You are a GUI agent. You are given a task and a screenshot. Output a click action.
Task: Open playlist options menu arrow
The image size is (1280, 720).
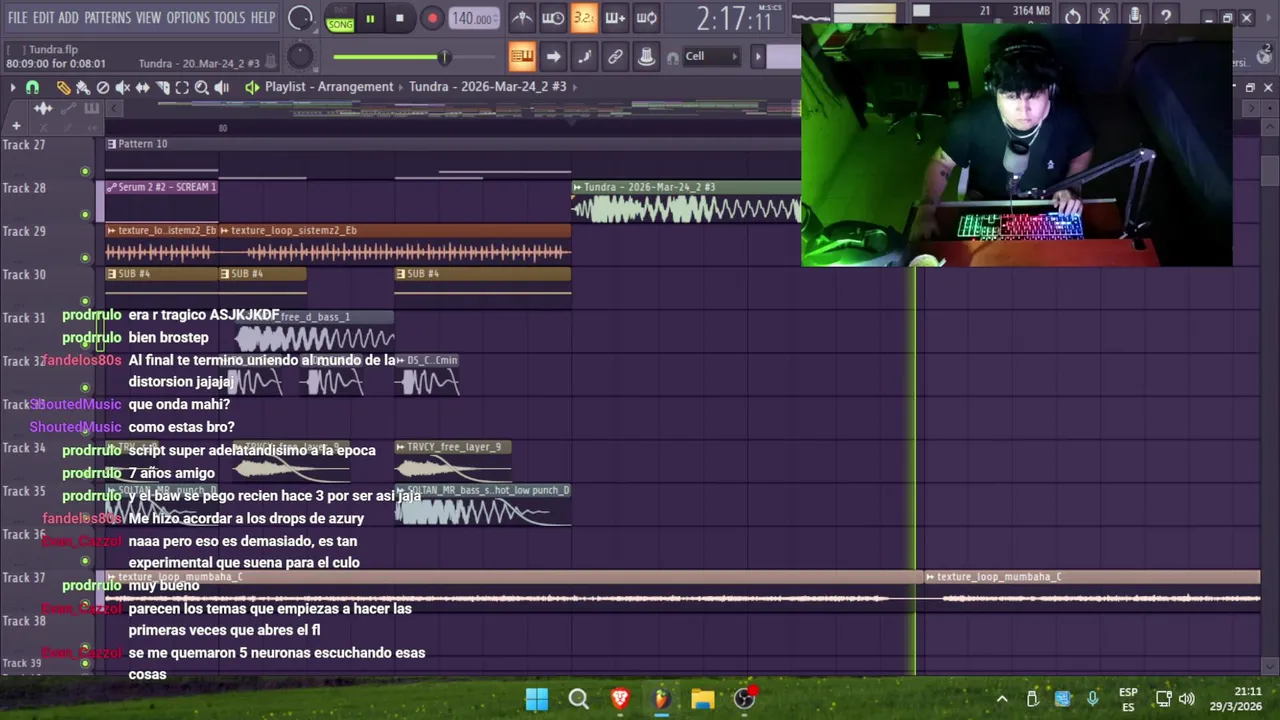12,87
